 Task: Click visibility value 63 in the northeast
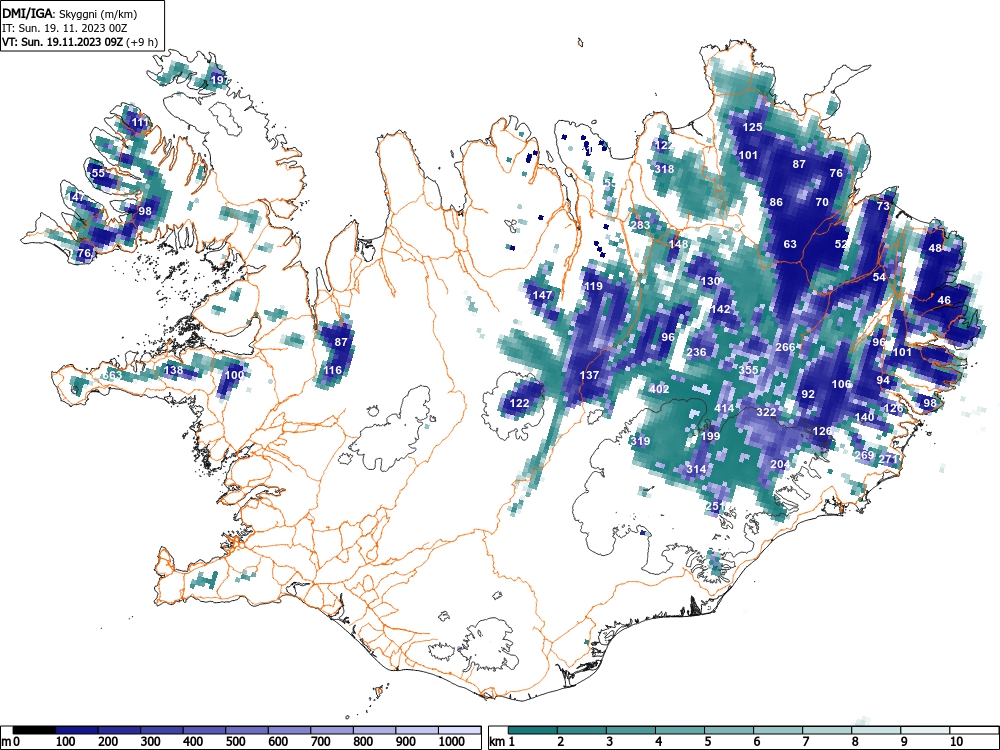tap(790, 244)
